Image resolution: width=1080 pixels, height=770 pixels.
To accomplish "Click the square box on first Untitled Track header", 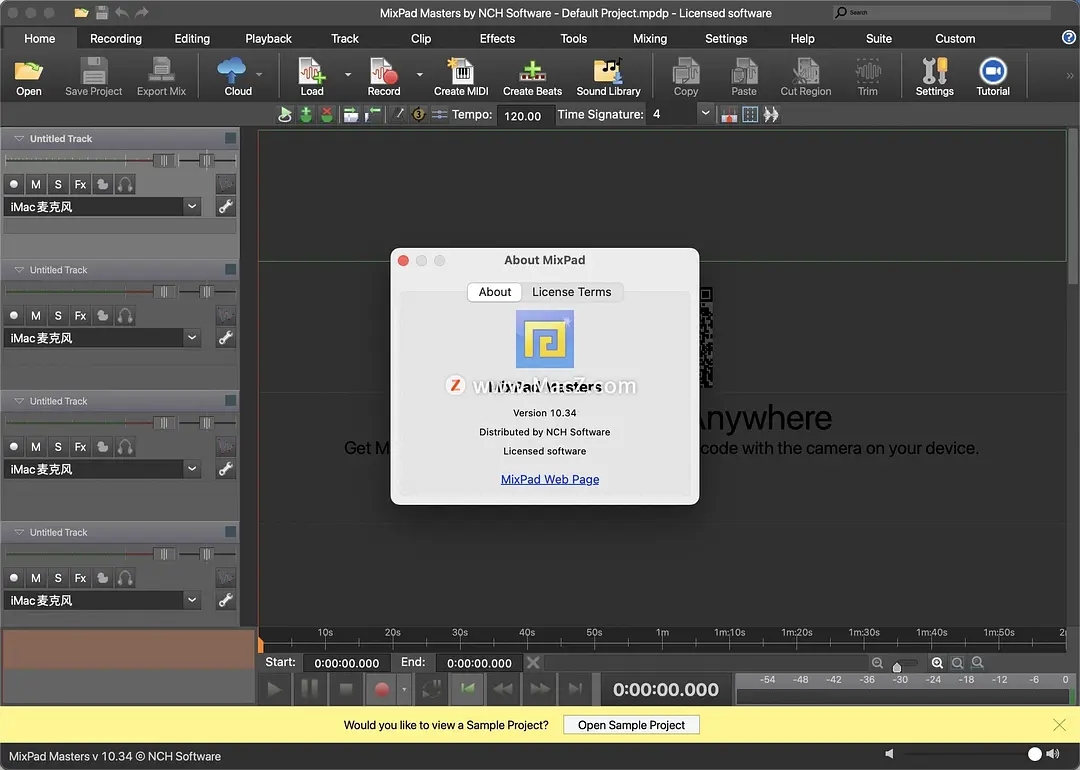I will [230, 138].
